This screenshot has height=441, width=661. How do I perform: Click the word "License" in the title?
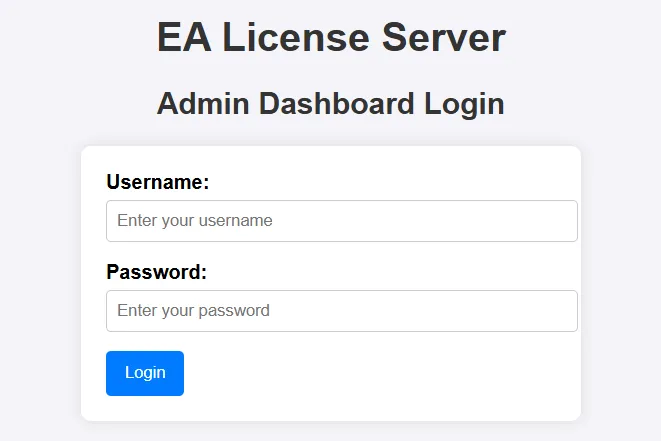click(296, 38)
